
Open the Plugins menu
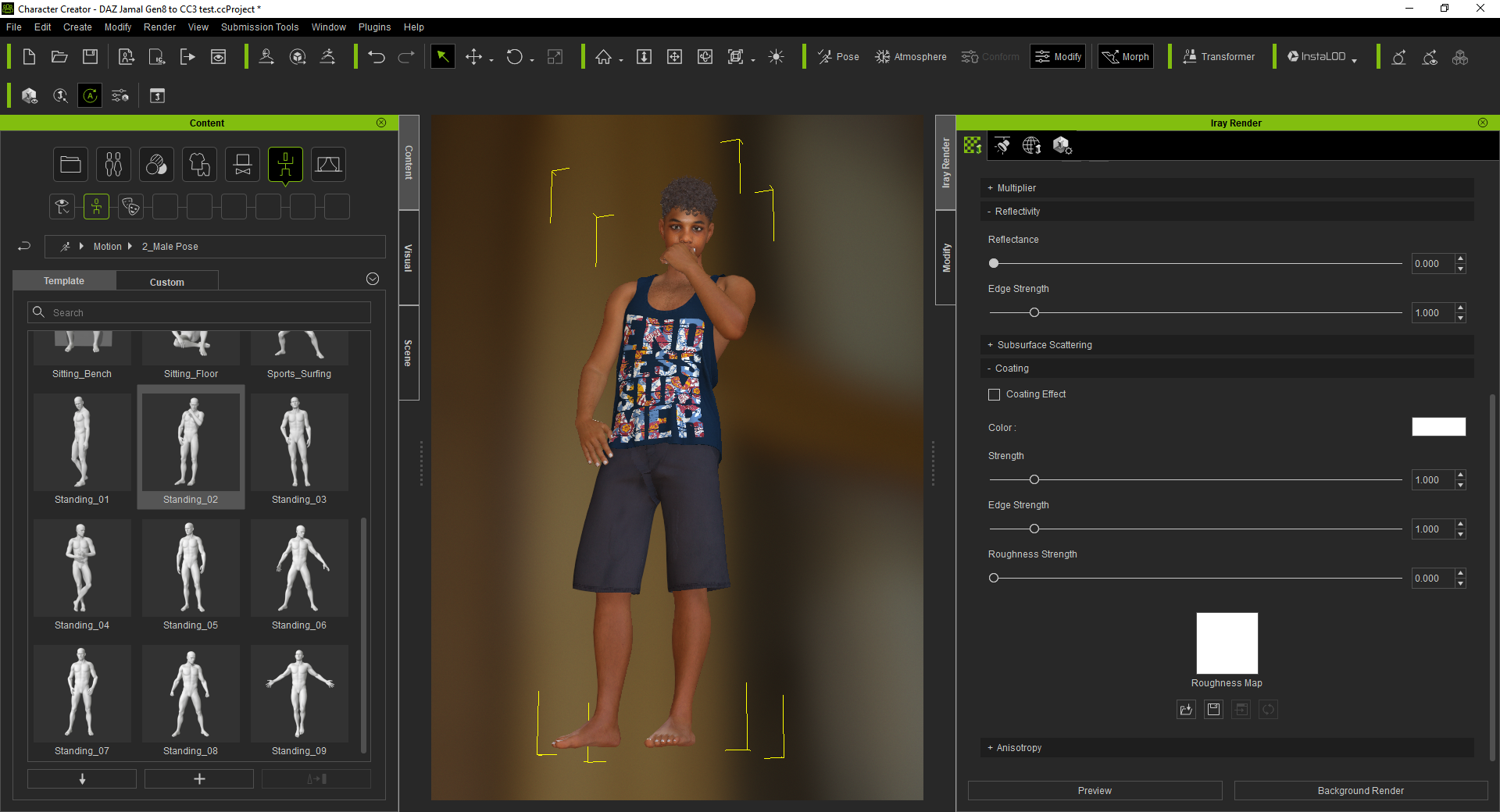(375, 27)
